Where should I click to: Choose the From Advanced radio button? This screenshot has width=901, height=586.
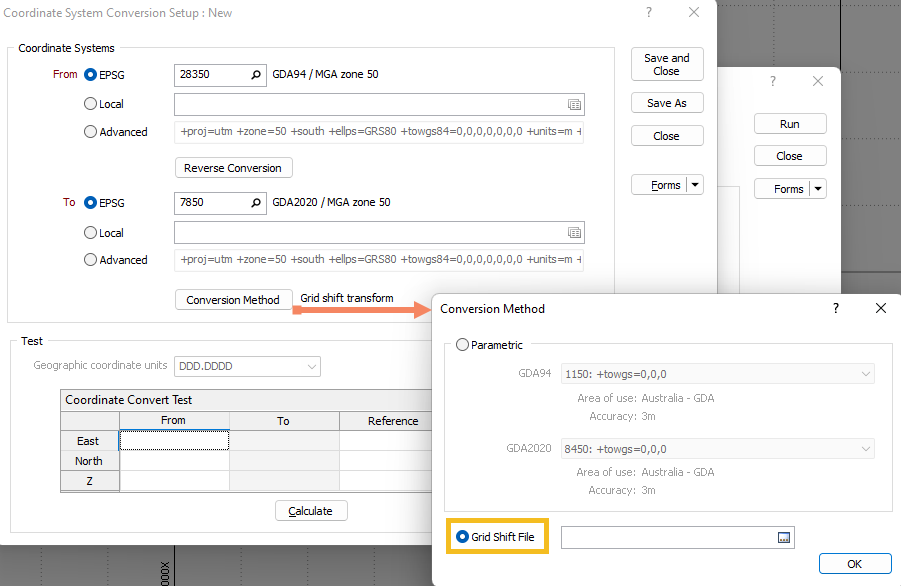[91, 132]
